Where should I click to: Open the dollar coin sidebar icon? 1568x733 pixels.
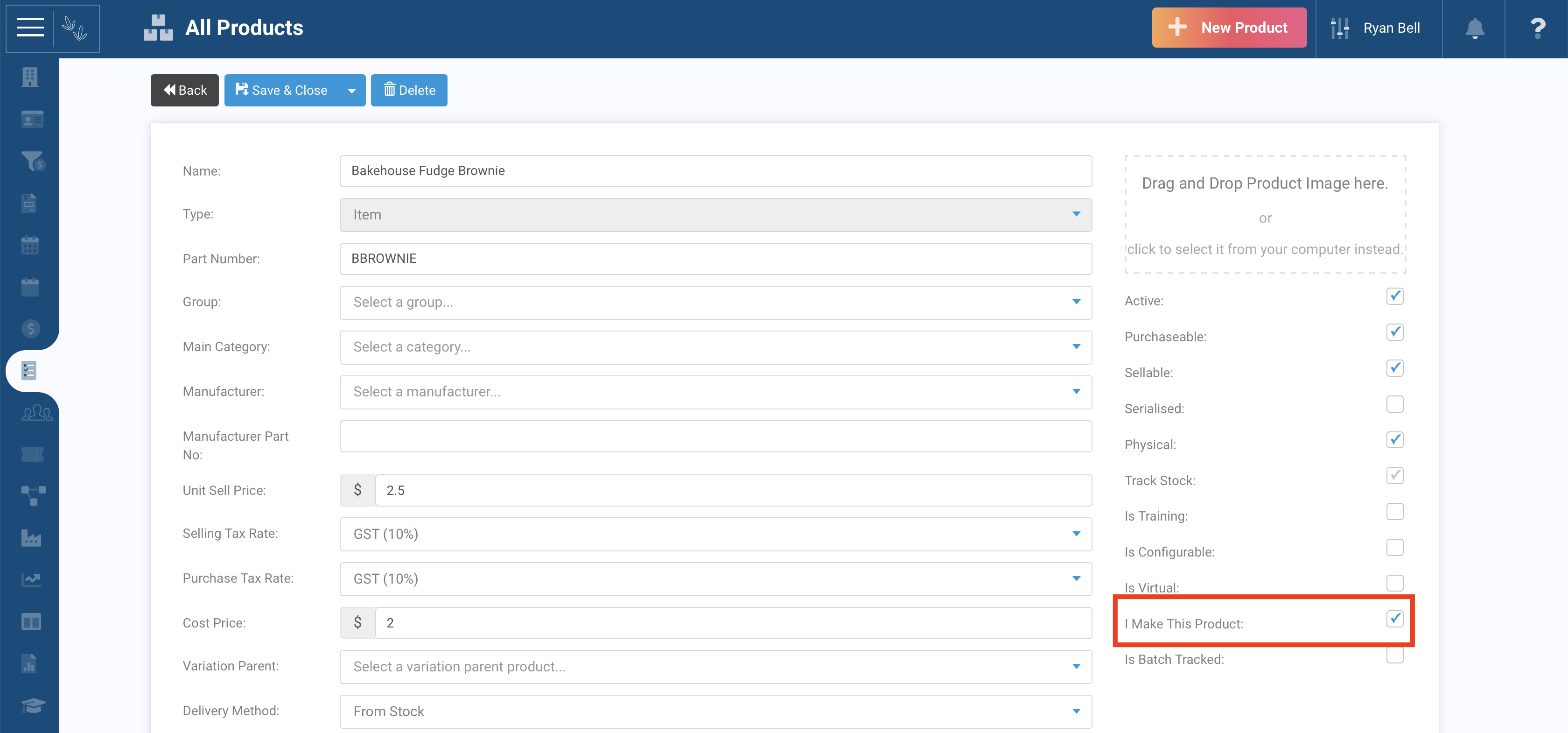point(30,329)
